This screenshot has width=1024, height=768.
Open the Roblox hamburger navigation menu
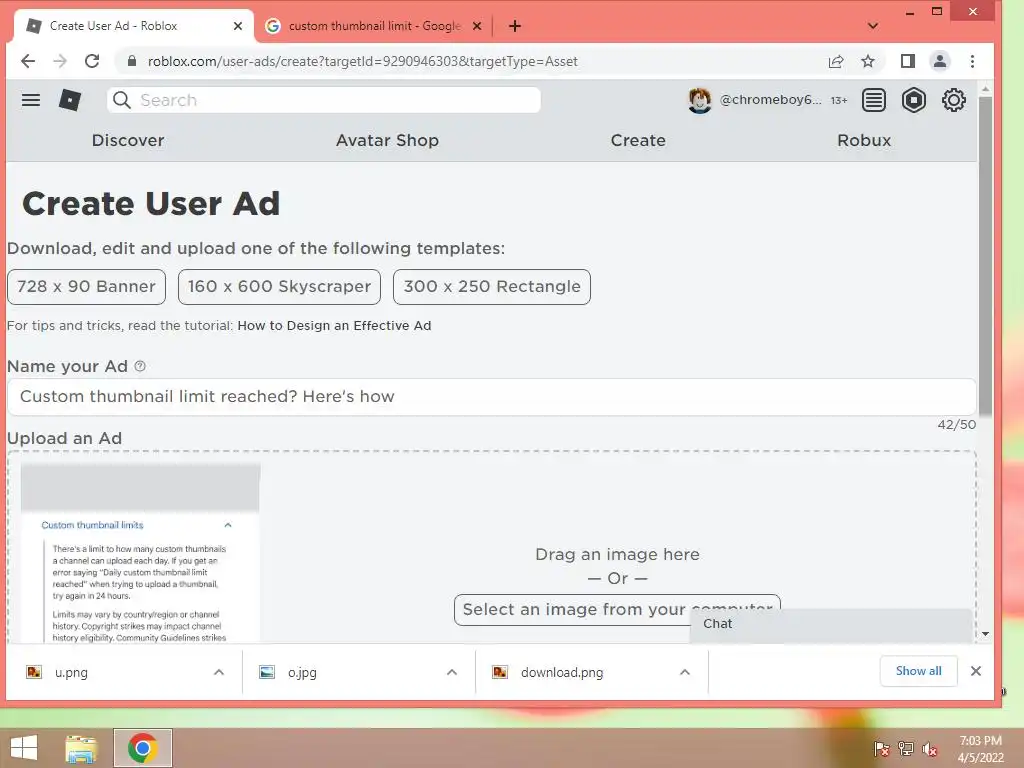(x=31, y=100)
